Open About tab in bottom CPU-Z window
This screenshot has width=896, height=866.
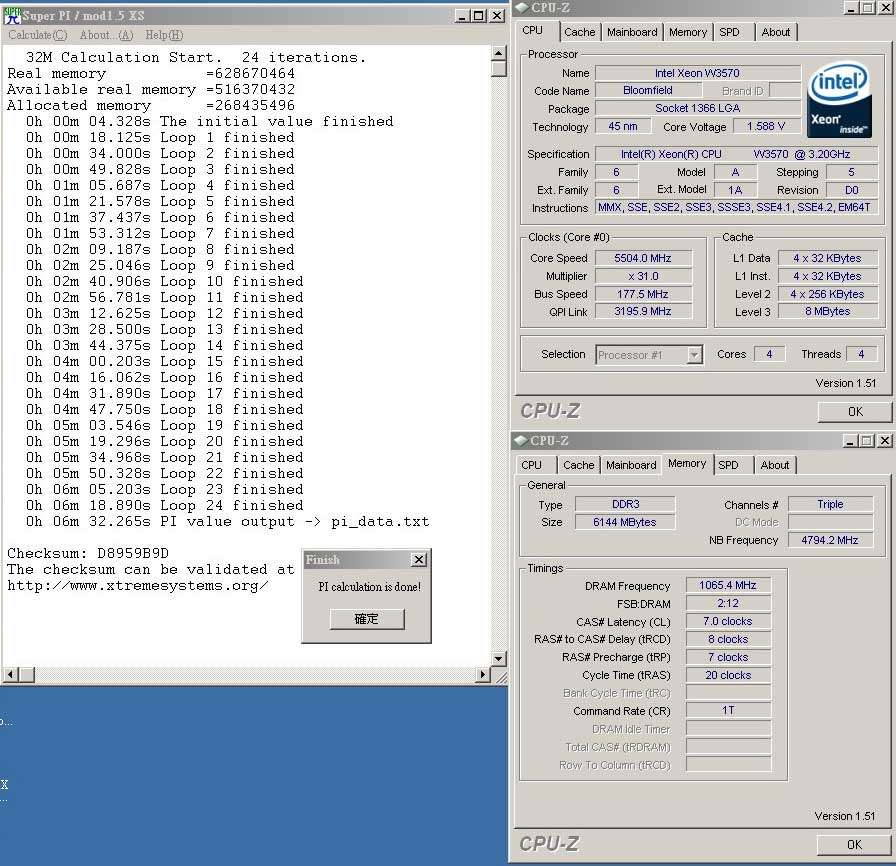click(774, 465)
